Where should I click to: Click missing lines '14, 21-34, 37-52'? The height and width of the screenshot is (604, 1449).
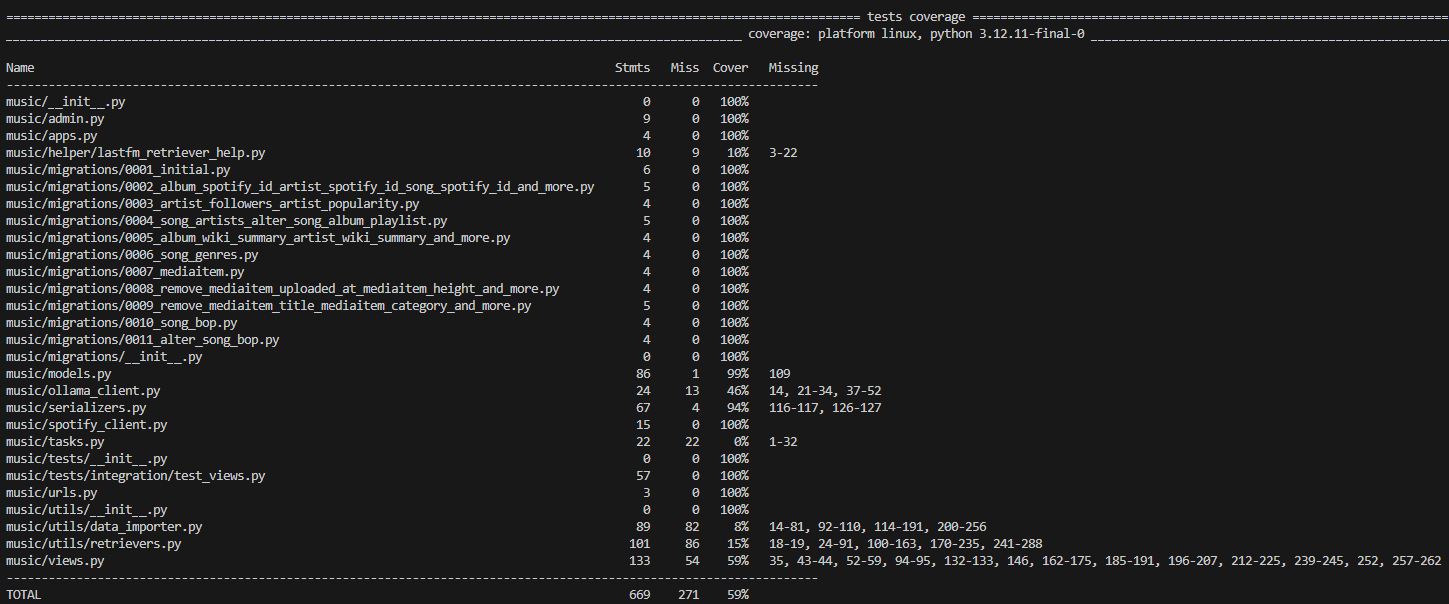[x=825, y=391]
